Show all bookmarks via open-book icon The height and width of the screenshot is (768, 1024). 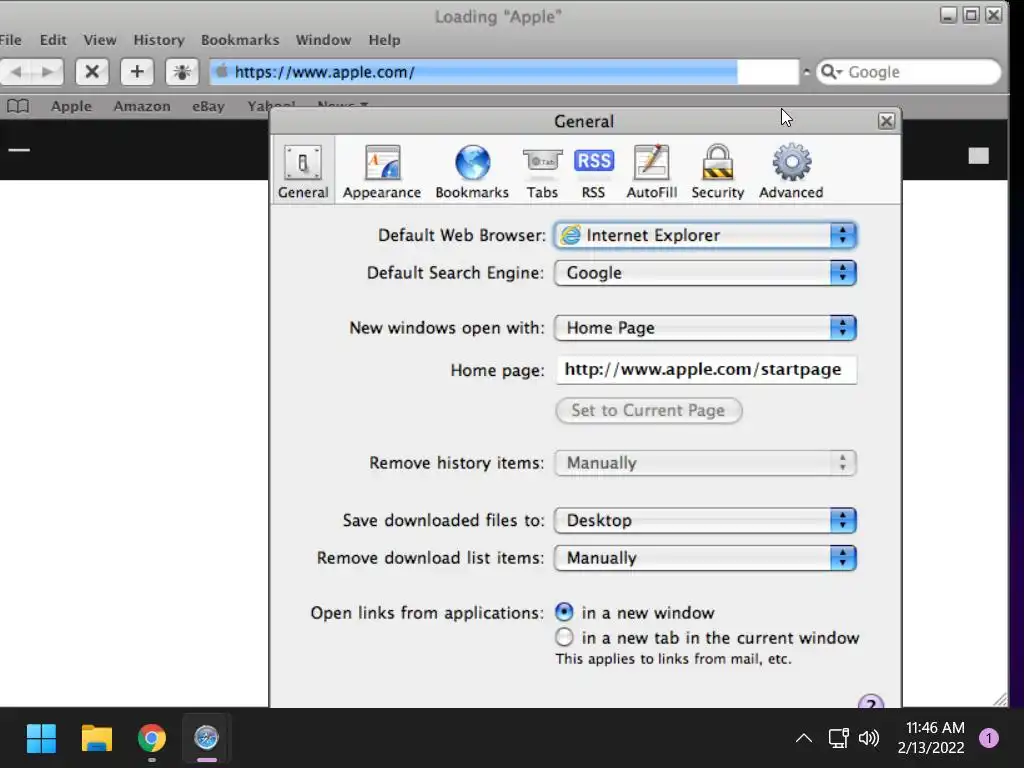[18, 106]
